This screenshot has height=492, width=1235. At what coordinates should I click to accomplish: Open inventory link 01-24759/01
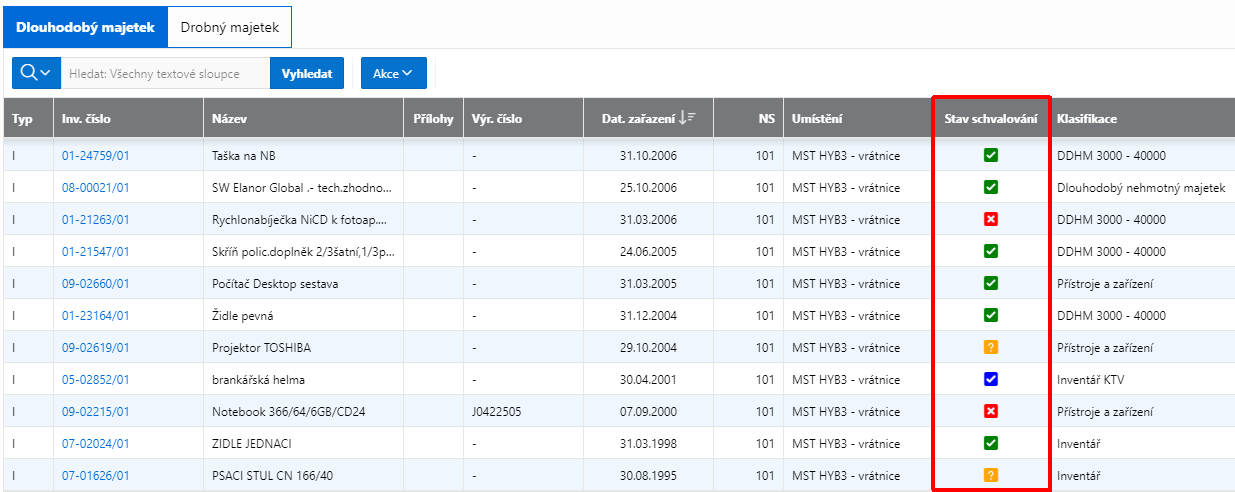[95, 156]
